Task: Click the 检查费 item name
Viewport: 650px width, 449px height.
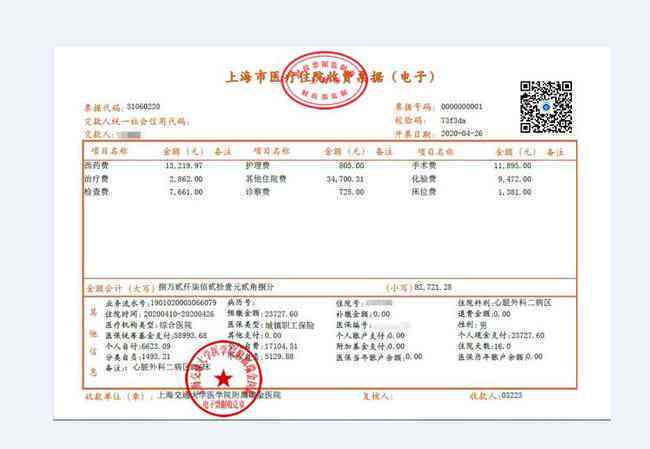Action: point(96,192)
